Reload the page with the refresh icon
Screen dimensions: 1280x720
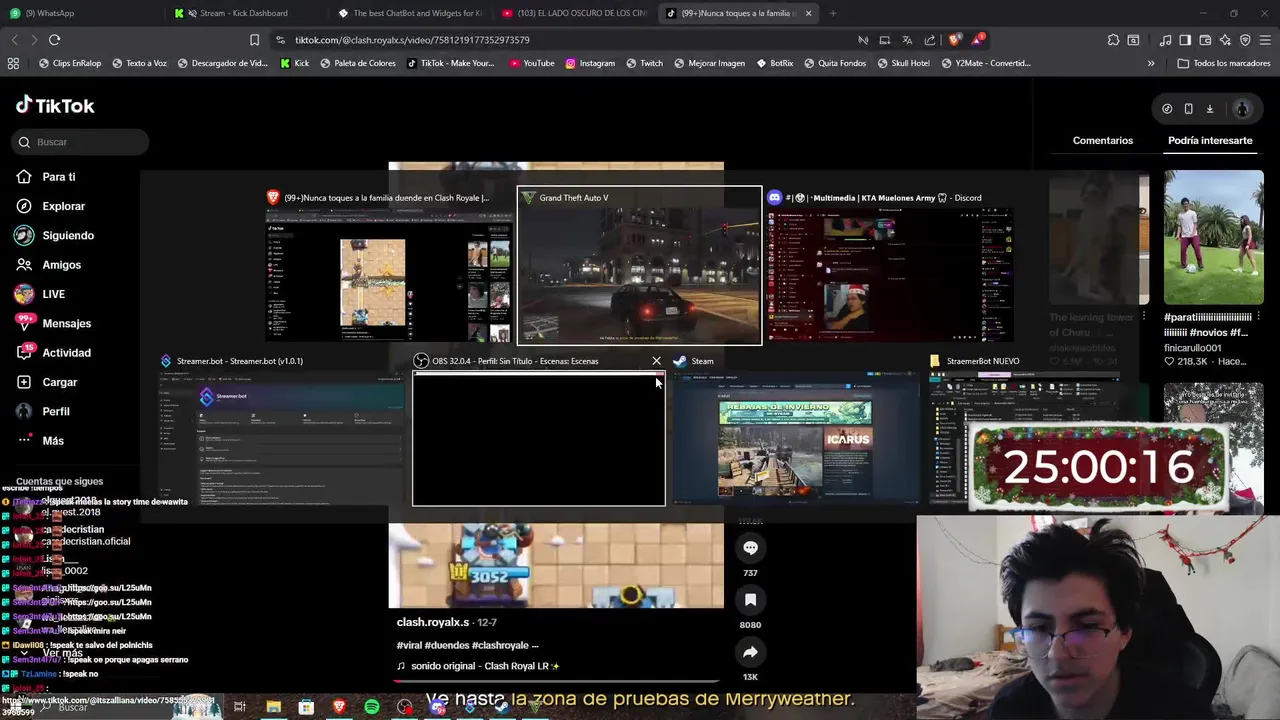pyautogui.click(x=54, y=40)
